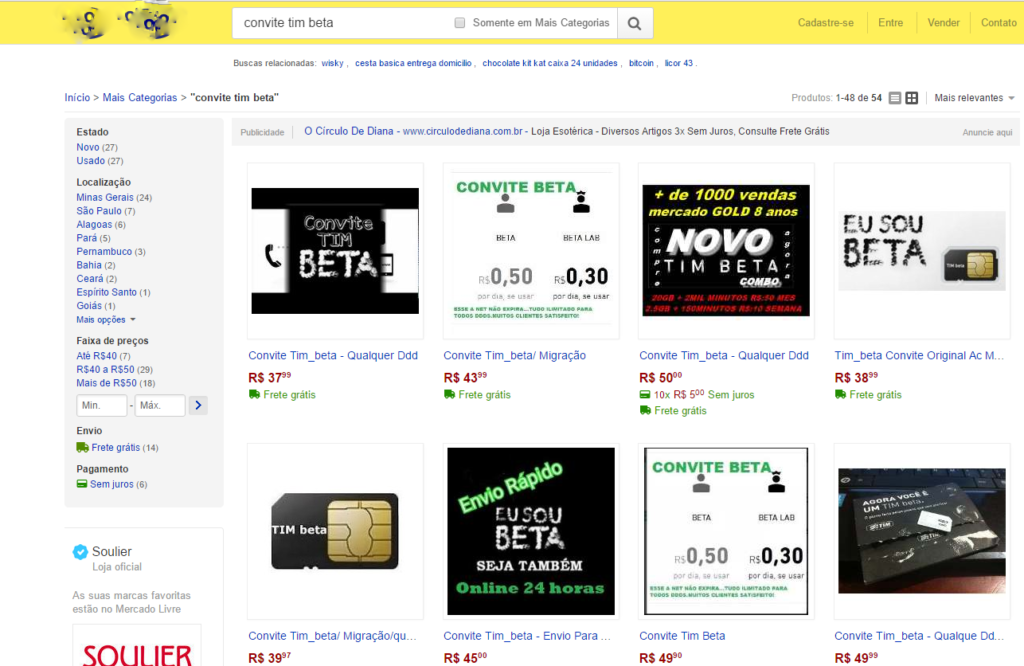Image resolution: width=1024 pixels, height=666 pixels.
Task: Open related search cesta basica entrega domicilio
Action: (413, 63)
